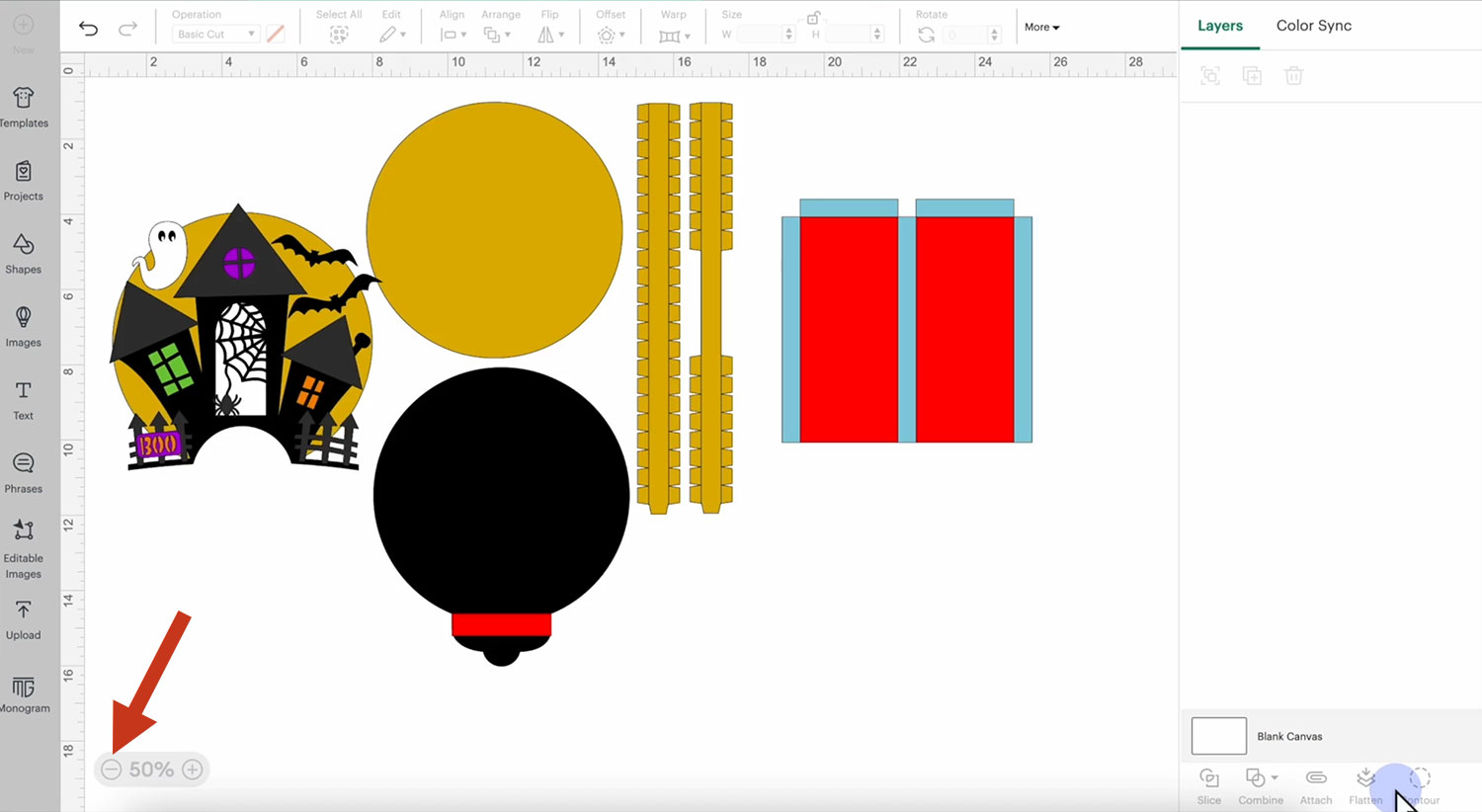Select the haunted house image on canvas
The image size is (1482, 812).
245,336
